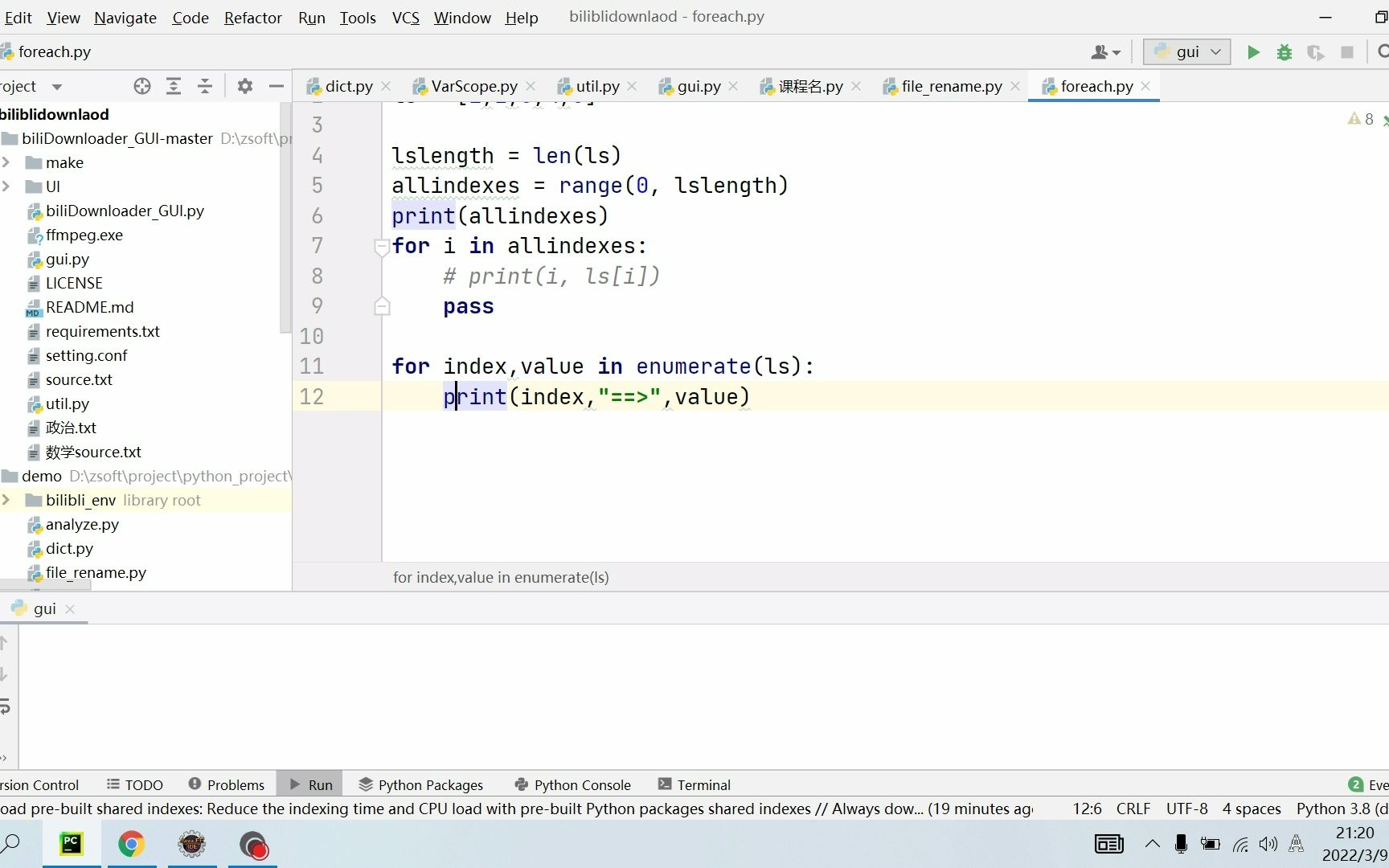
Task: Click the 4 spaces indent setting
Action: click(x=1251, y=809)
